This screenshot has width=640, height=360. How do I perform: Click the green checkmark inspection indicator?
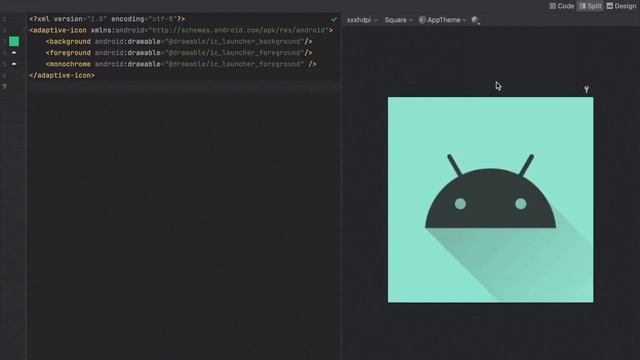click(334, 19)
